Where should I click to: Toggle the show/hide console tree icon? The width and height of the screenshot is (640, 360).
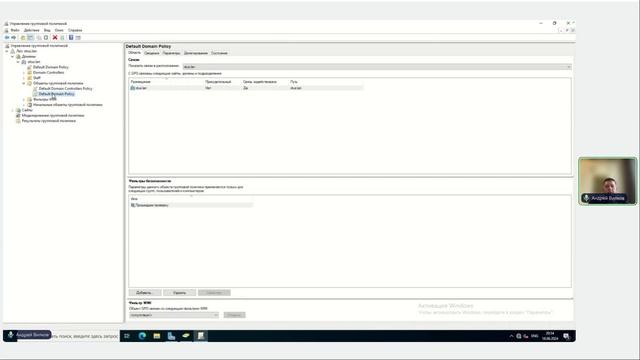click(x=30, y=38)
